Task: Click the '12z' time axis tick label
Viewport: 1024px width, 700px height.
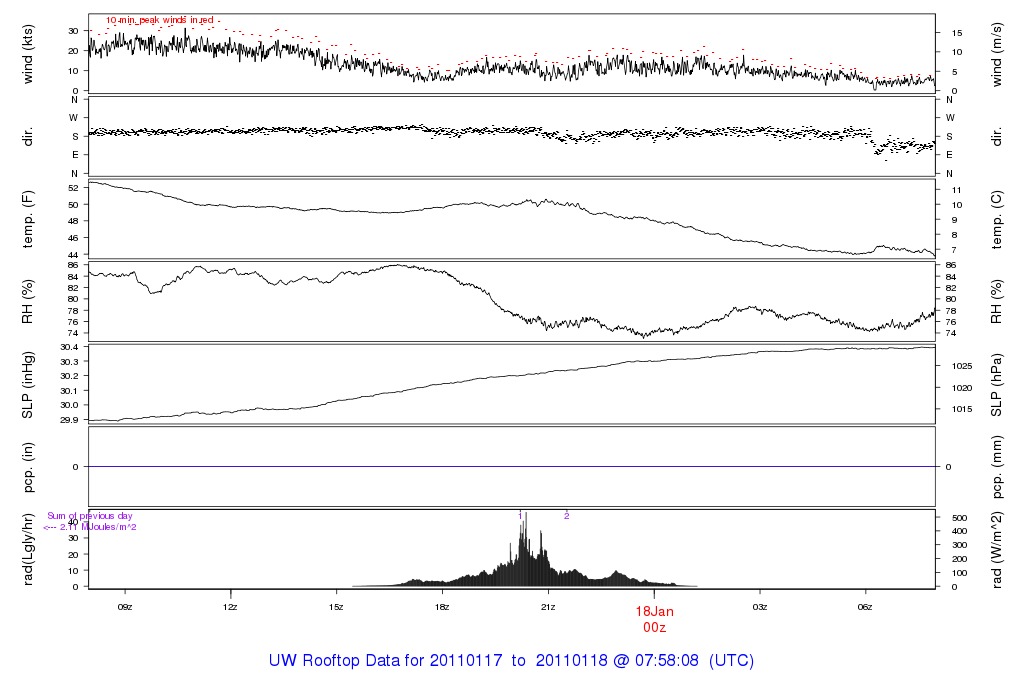Action: (230, 607)
